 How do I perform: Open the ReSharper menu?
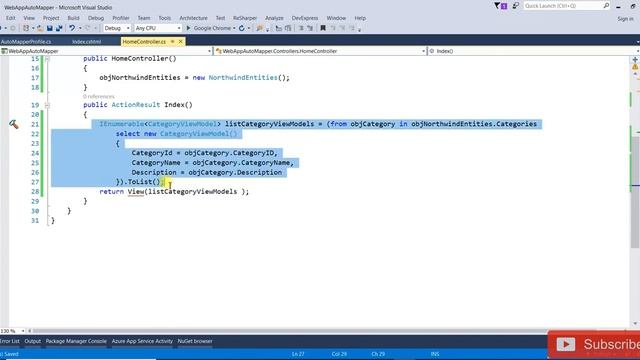click(245, 18)
